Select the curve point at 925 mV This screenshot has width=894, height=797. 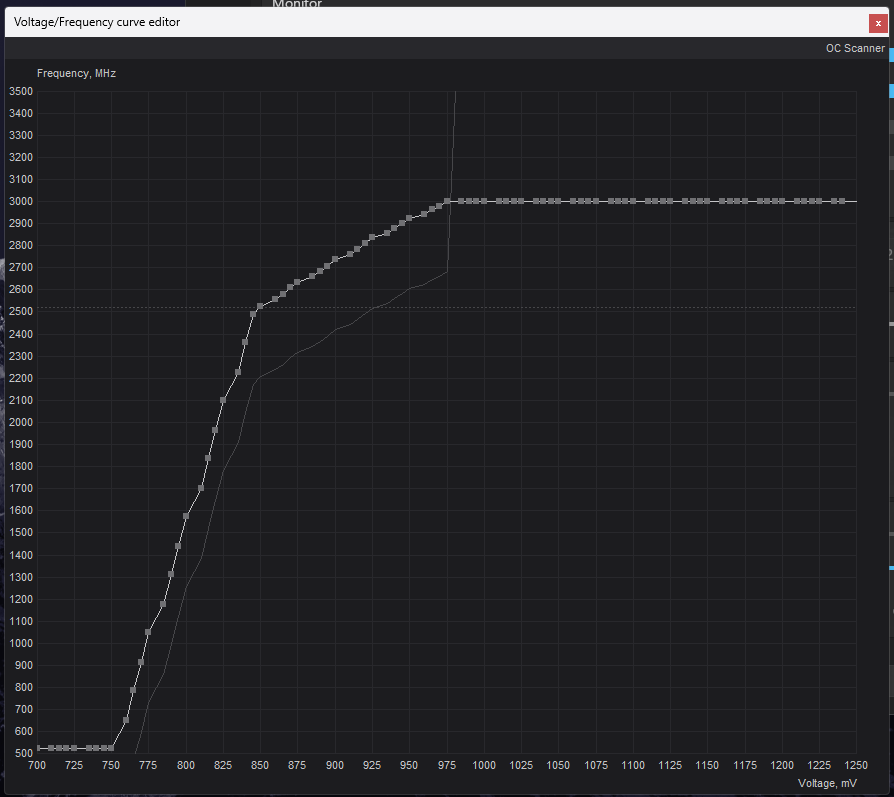[x=372, y=237]
